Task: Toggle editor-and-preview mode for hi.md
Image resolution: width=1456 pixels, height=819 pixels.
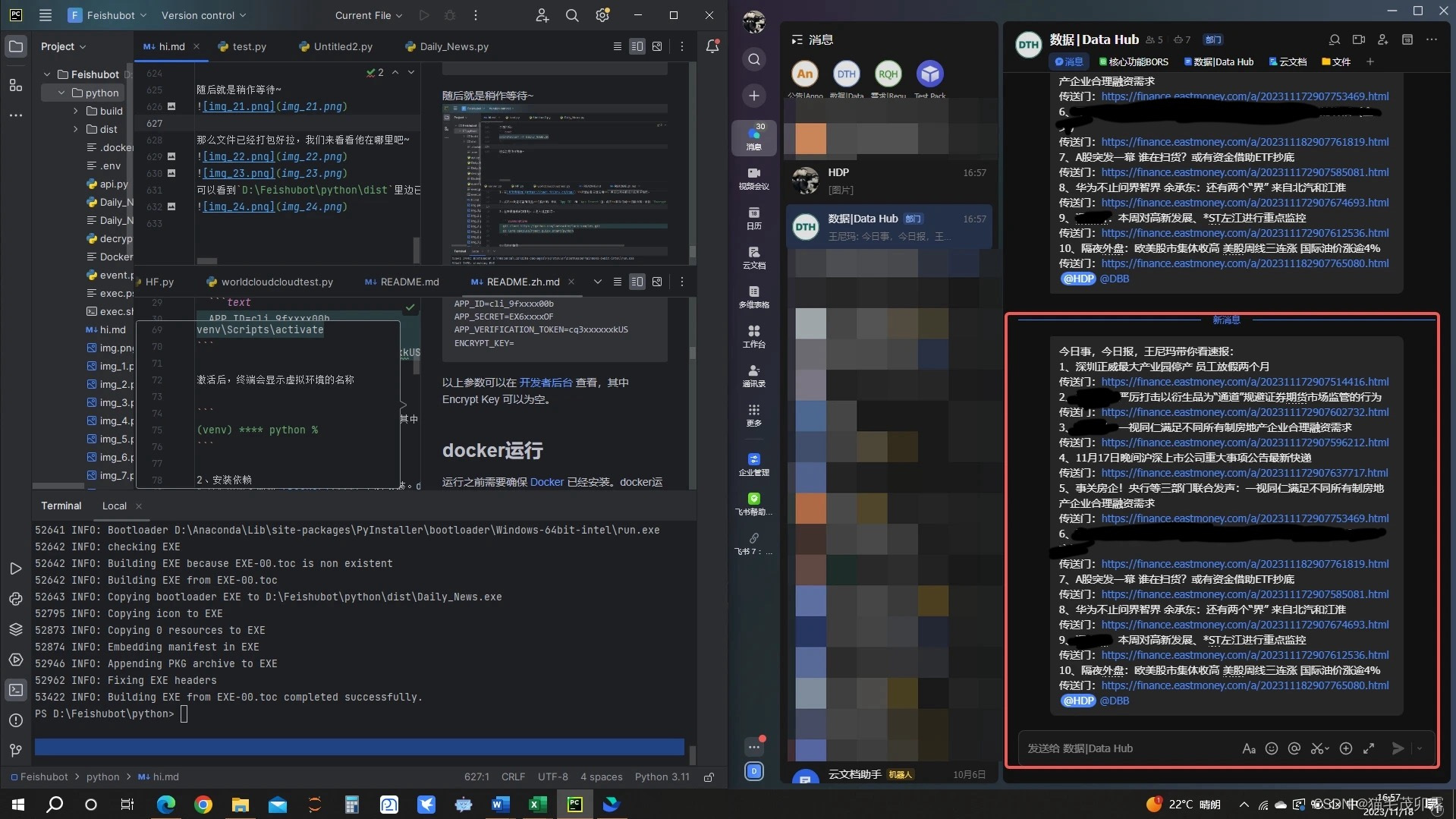Action: (x=637, y=46)
